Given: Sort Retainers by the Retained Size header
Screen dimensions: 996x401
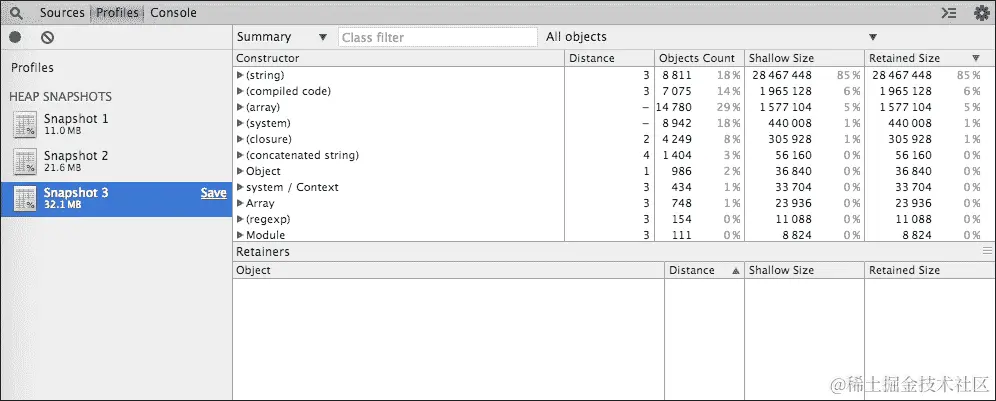Looking at the screenshot, I should [x=930, y=270].
